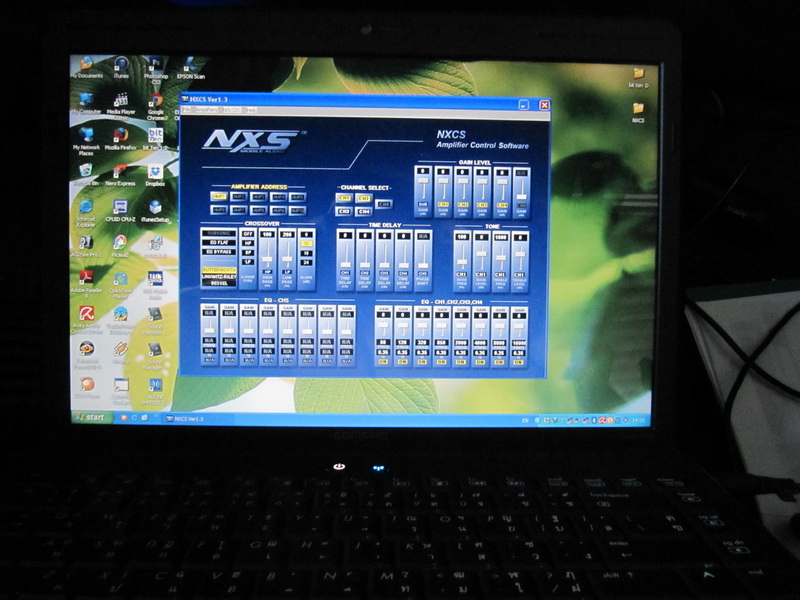This screenshot has width=800, height=600.
Task: Enable the SUBSONIC crossover option
Action: pyautogui.click(x=219, y=233)
